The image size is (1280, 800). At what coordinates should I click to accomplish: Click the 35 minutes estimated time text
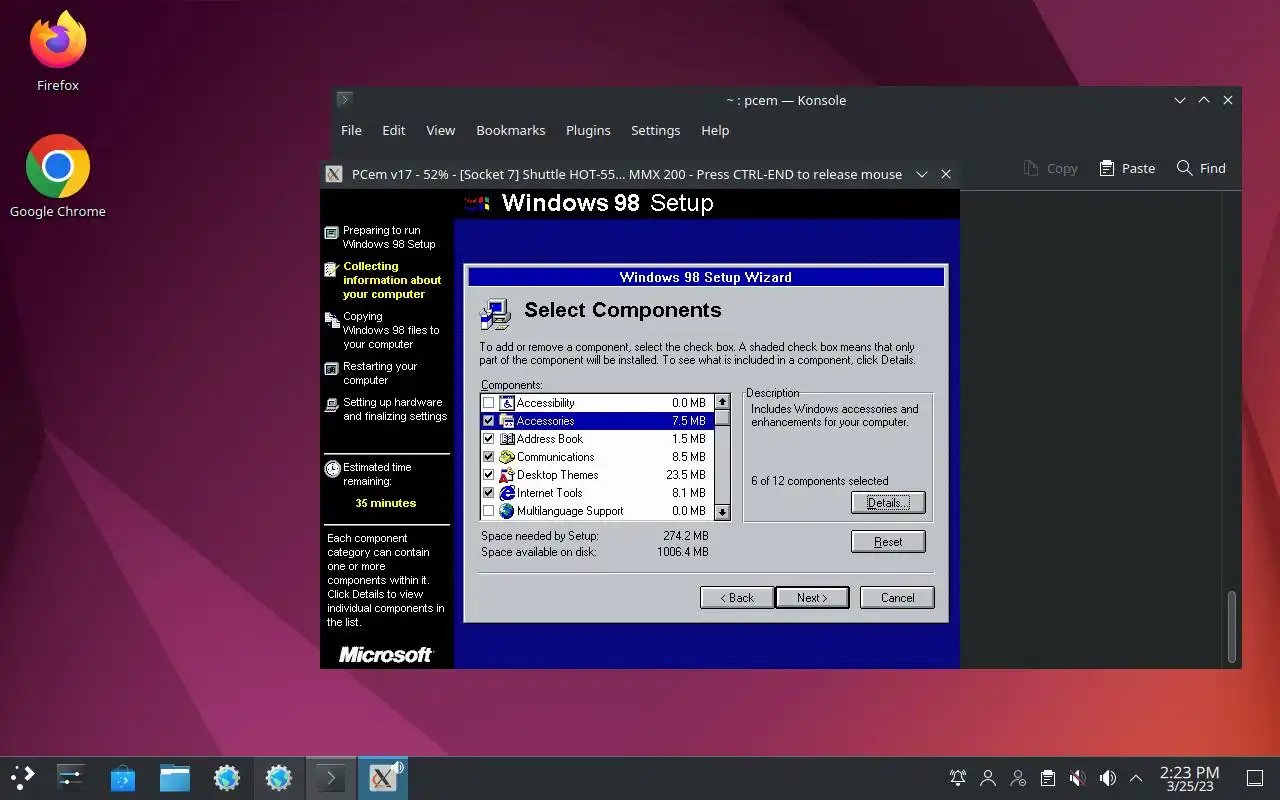pyautogui.click(x=385, y=503)
